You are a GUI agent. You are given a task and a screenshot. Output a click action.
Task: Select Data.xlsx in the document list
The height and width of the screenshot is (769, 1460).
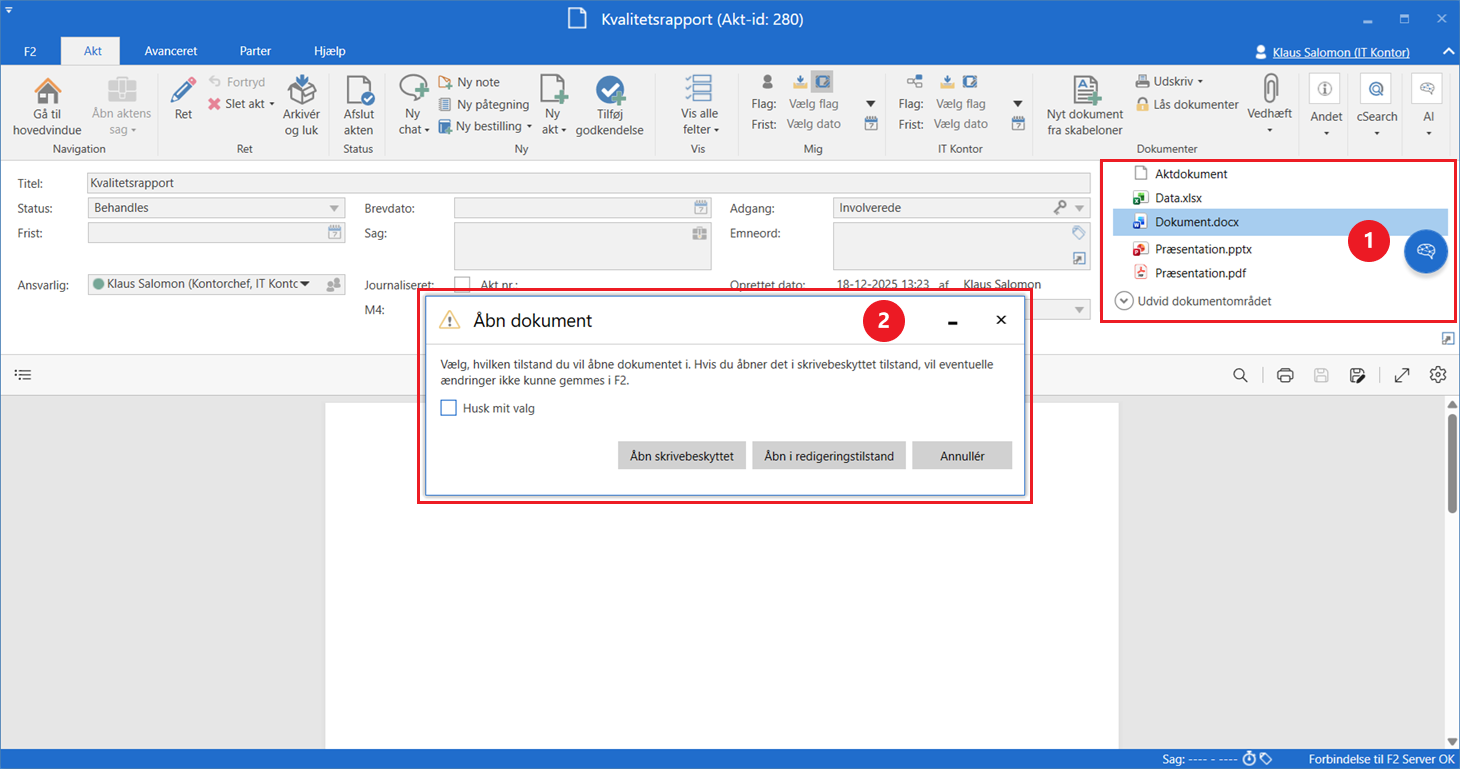tap(1178, 198)
